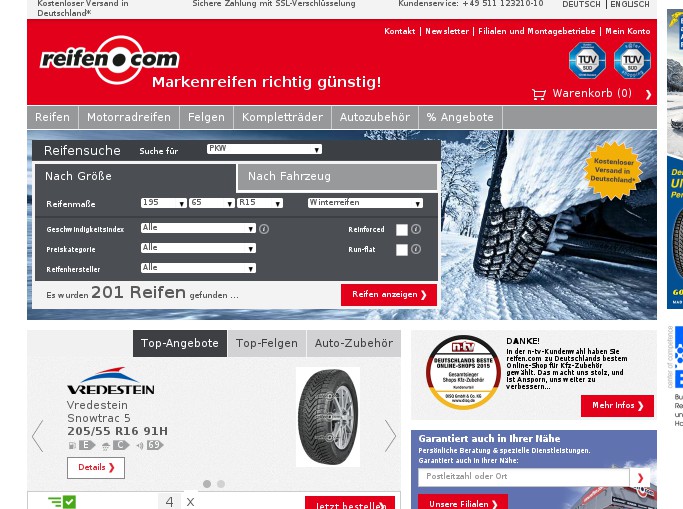This screenshot has height=509, width=683.
Task: Show info for Geschwindigkeitsindex
Action: (x=264, y=229)
